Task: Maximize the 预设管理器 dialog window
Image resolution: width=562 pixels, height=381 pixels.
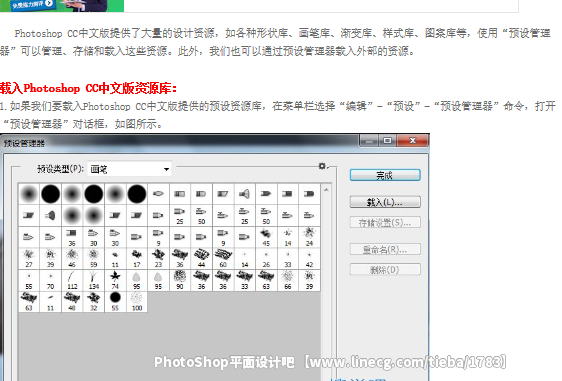Action: 387,141
